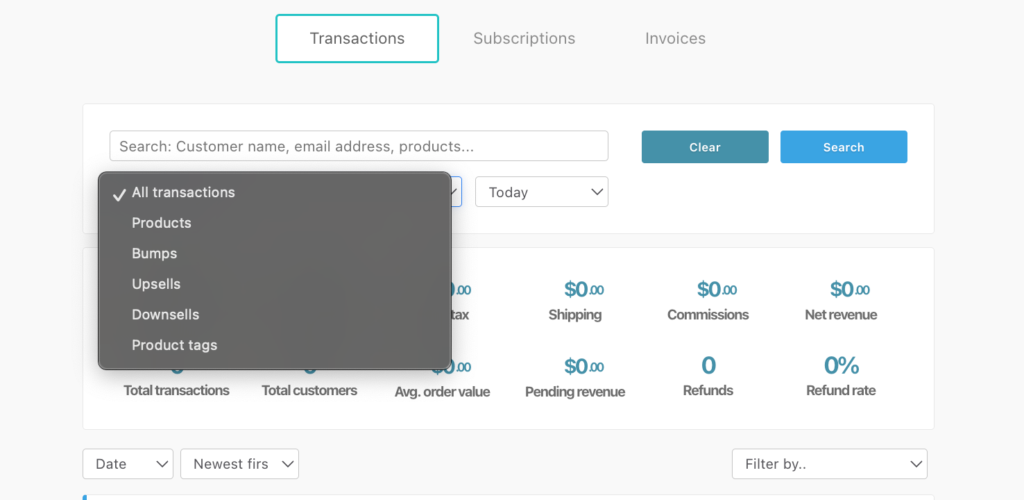Go to the Invoices tab
Viewport: 1024px width, 500px height.
click(675, 39)
